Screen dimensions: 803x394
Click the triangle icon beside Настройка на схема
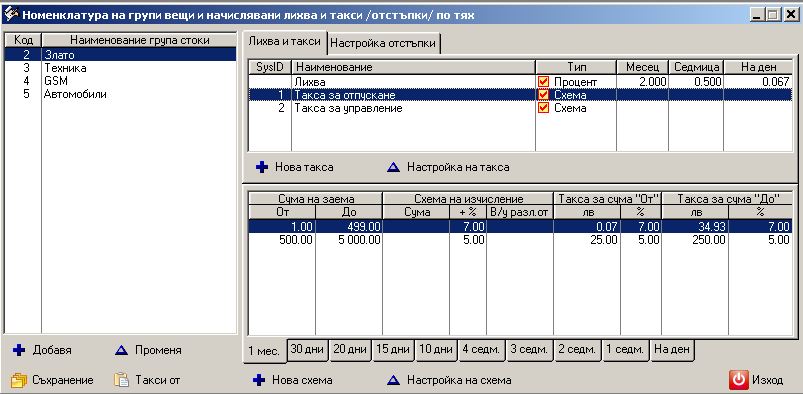click(x=393, y=380)
